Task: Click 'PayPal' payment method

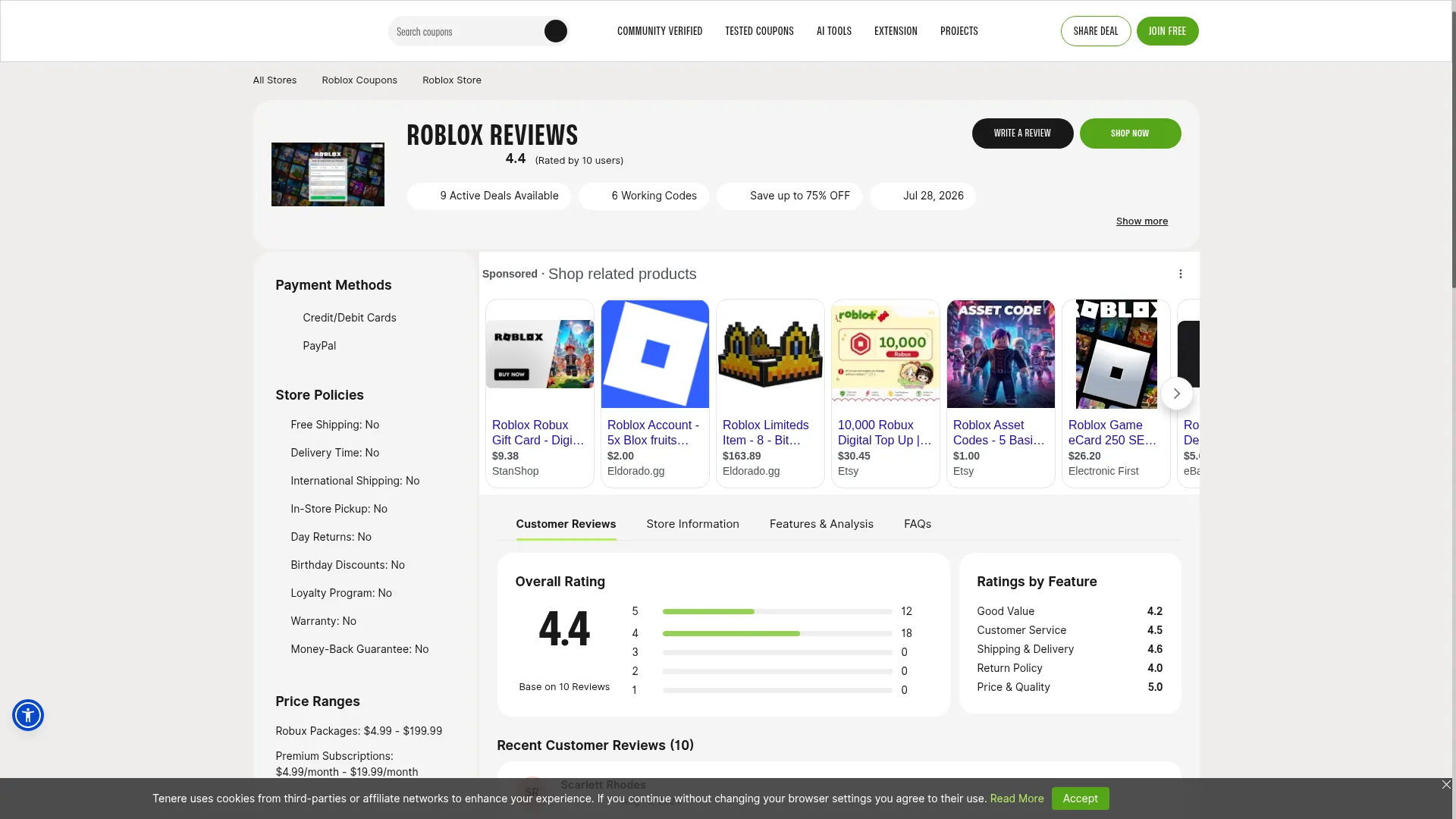Action: click(319, 346)
